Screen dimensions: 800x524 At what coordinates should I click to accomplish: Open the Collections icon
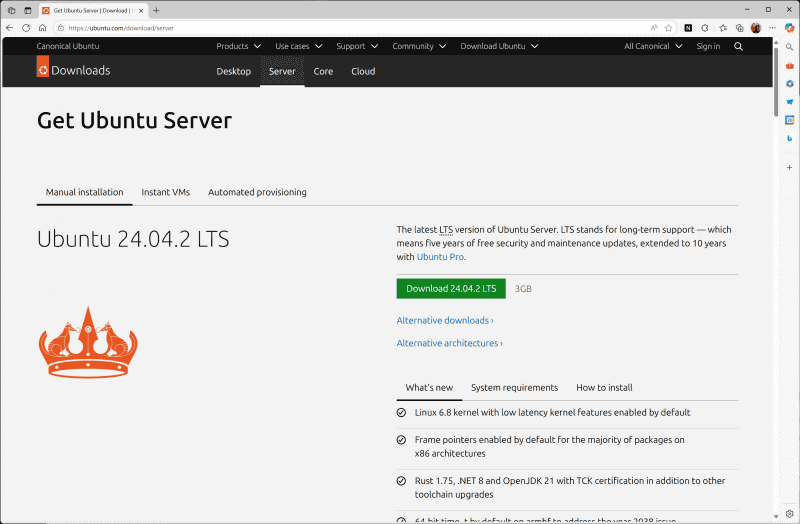739,28
